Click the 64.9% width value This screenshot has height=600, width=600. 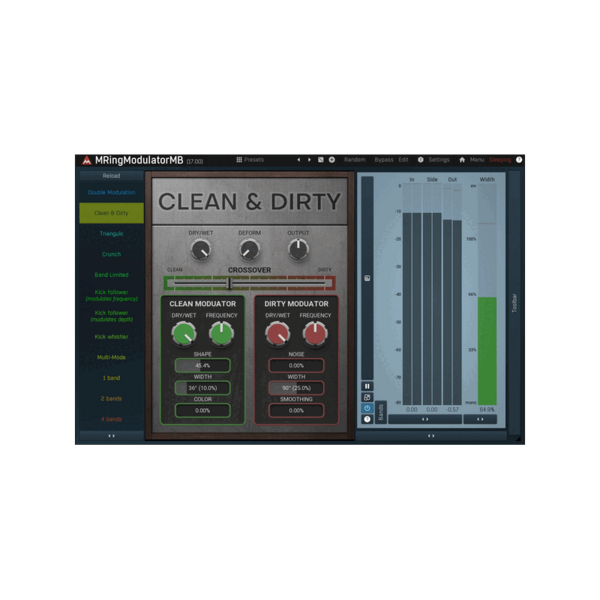487,409
